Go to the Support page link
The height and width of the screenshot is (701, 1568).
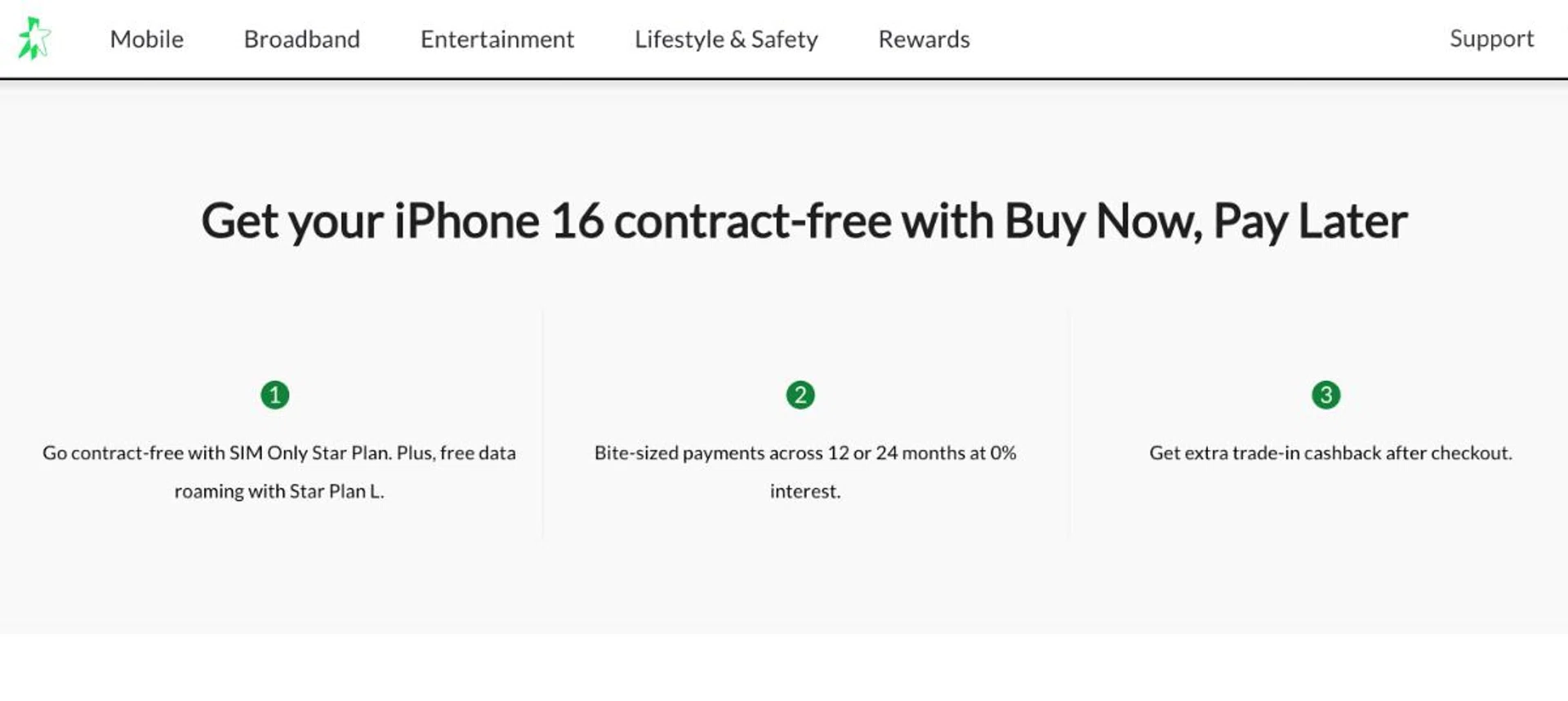pyautogui.click(x=1491, y=38)
